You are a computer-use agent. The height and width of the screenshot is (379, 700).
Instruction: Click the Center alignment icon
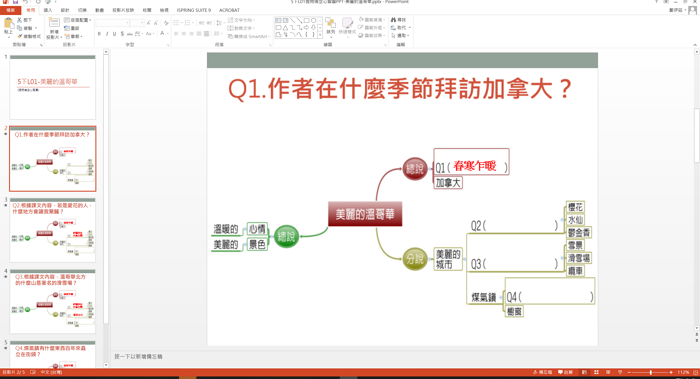tap(183, 33)
